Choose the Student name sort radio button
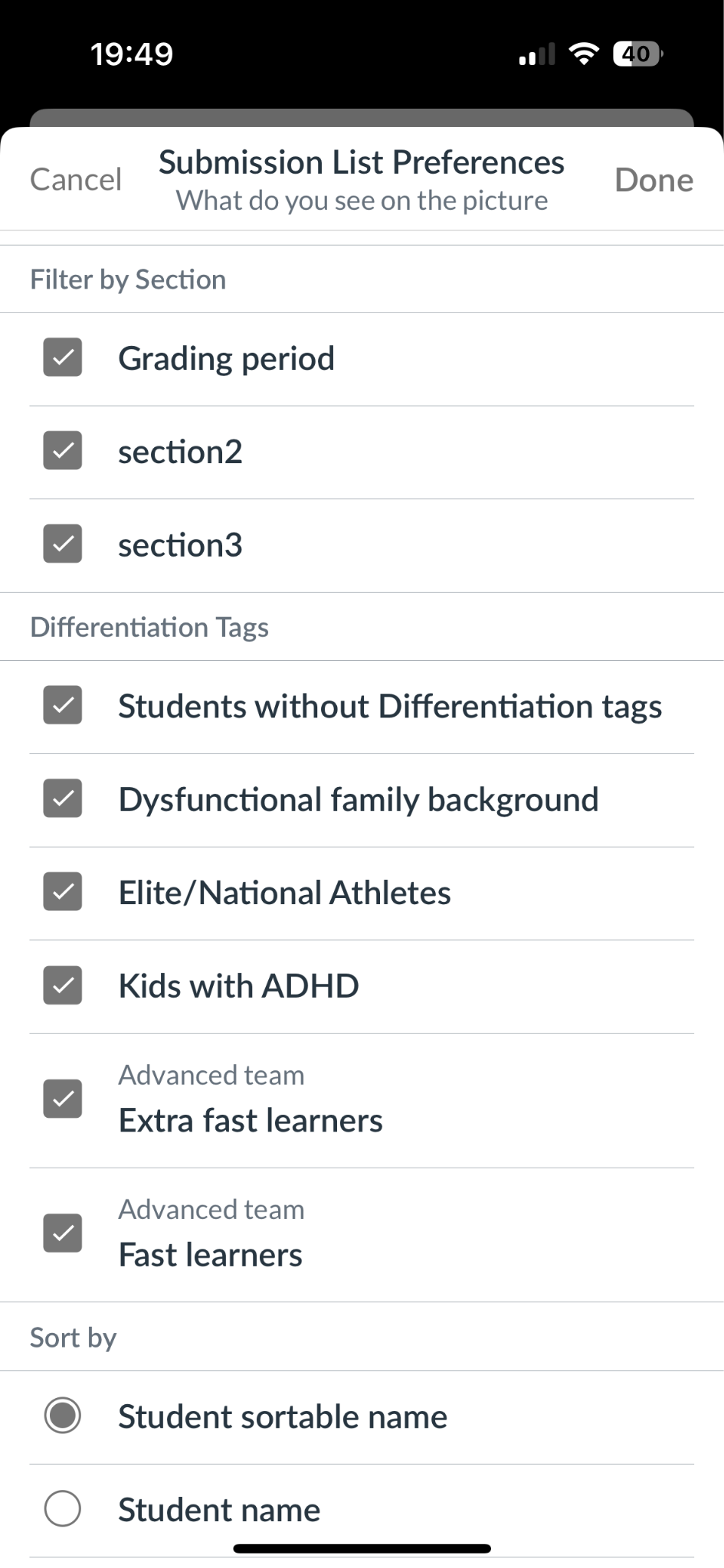Viewport: 724px width, 1568px height. pos(63,1509)
